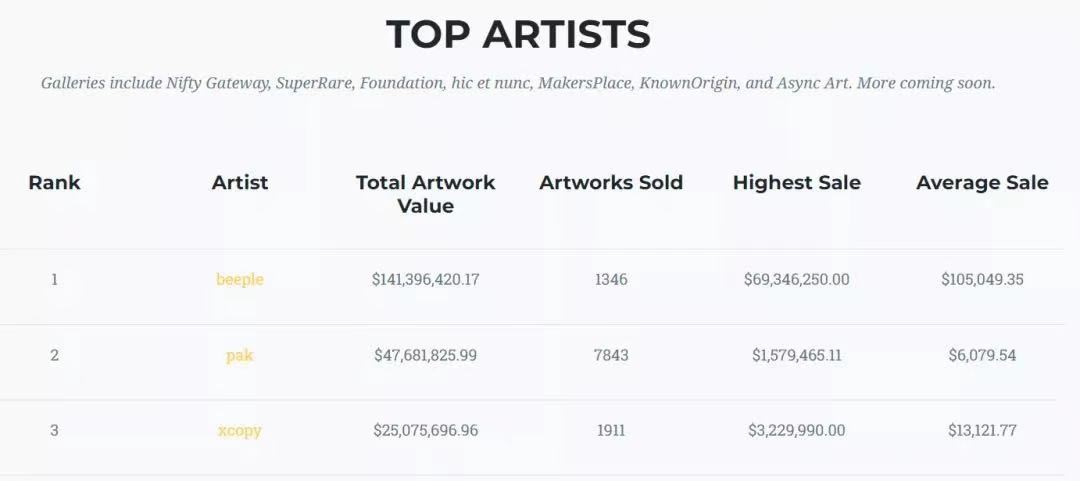Image resolution: width=1080 pixels, height=481 pixels.
Task: Open the beeple artist link
Action: tap(240, 280)
